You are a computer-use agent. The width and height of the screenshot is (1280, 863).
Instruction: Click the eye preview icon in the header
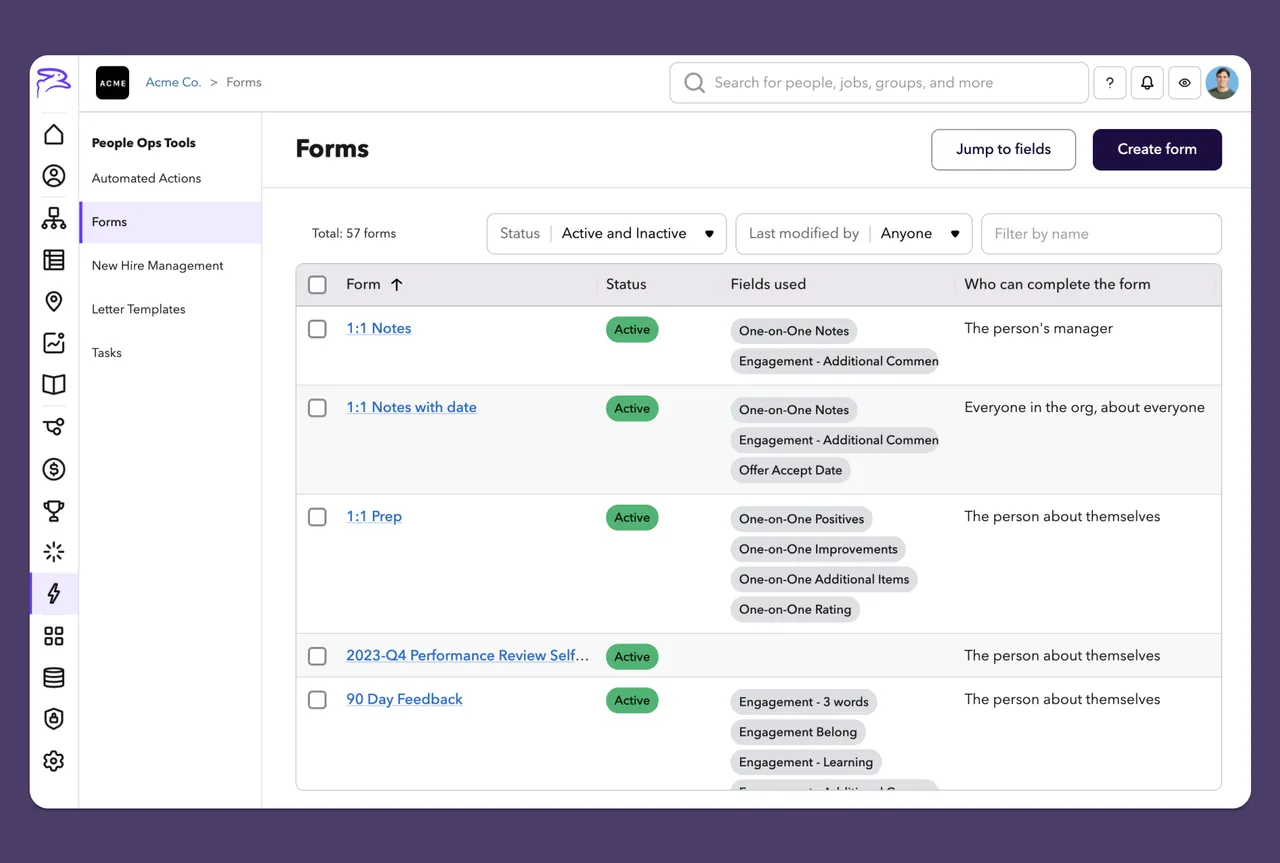(1184, 82)
